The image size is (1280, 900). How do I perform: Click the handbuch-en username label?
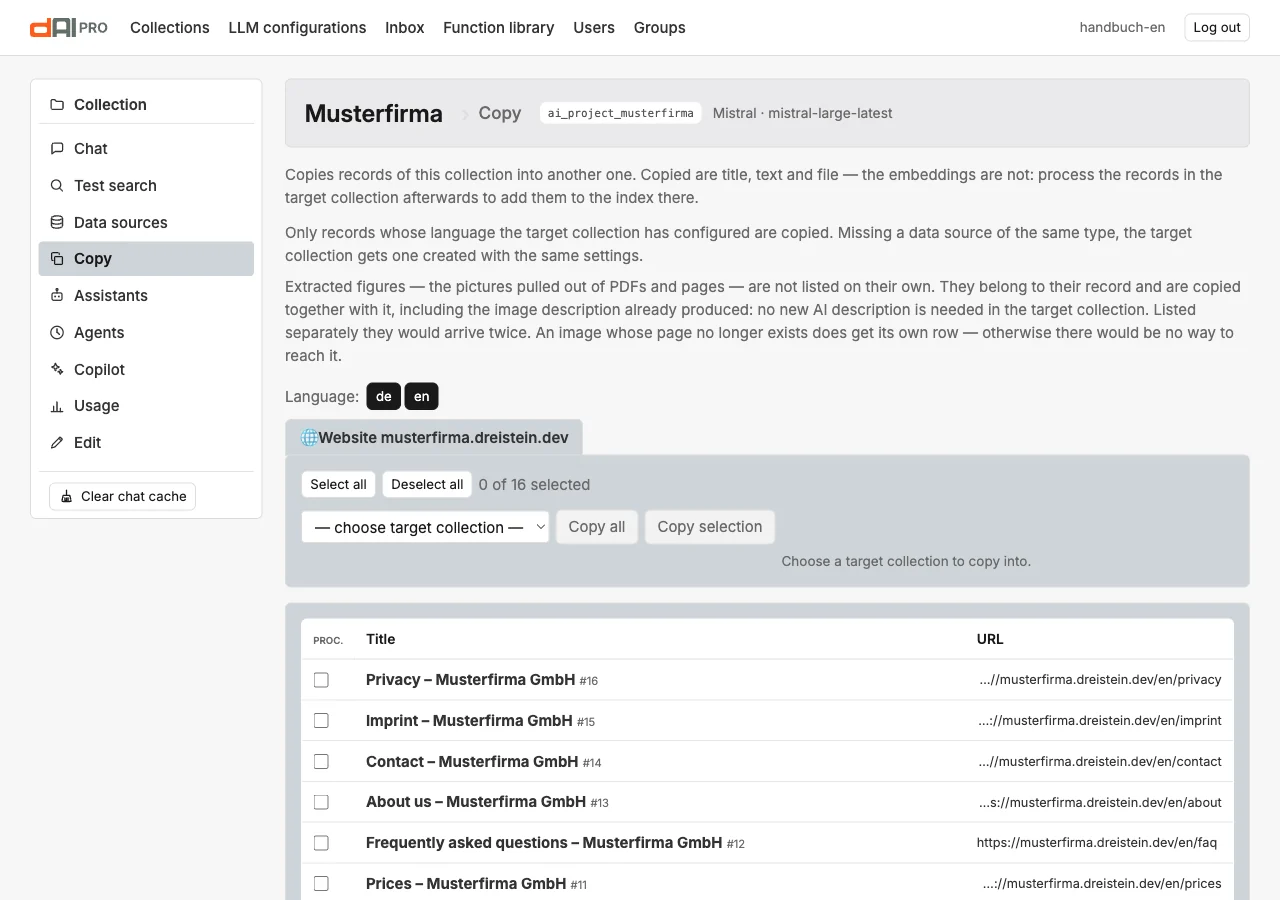1122,28
